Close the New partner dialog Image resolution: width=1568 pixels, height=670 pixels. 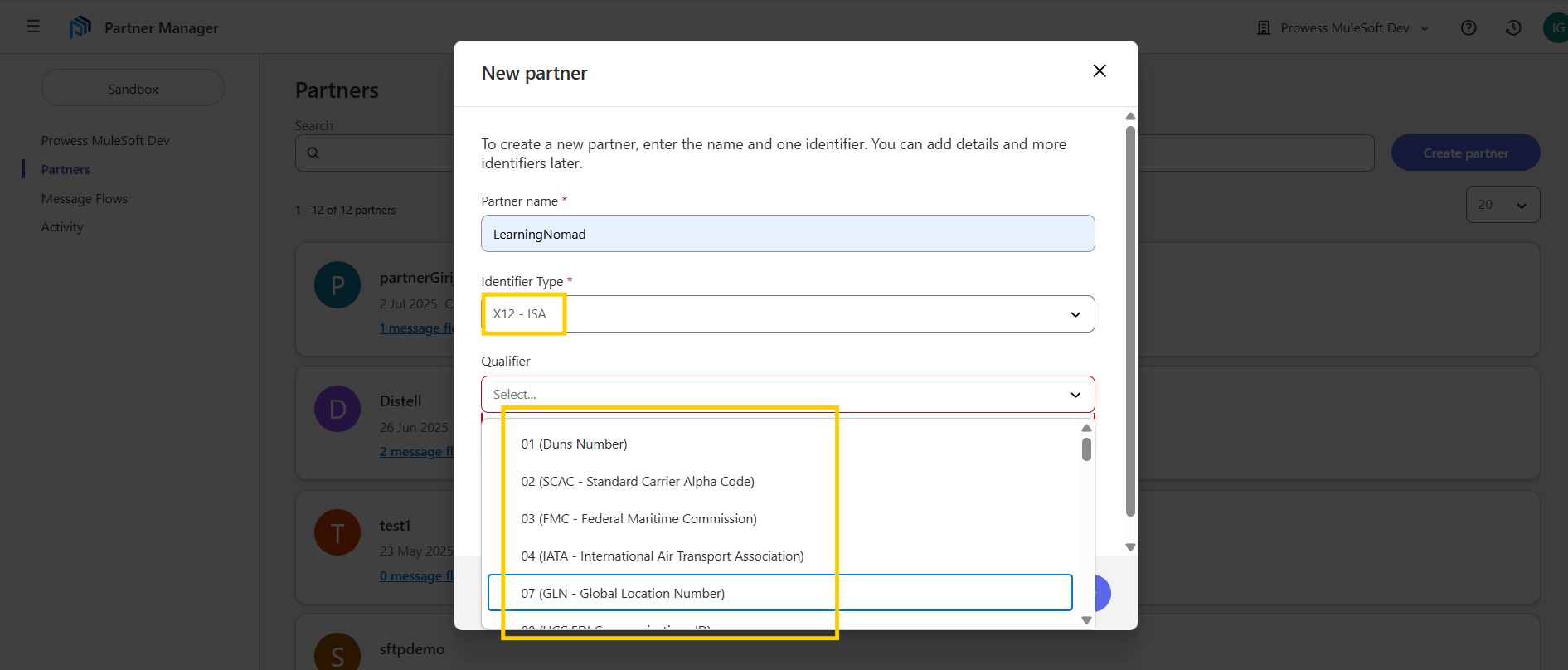point(1100,71)
